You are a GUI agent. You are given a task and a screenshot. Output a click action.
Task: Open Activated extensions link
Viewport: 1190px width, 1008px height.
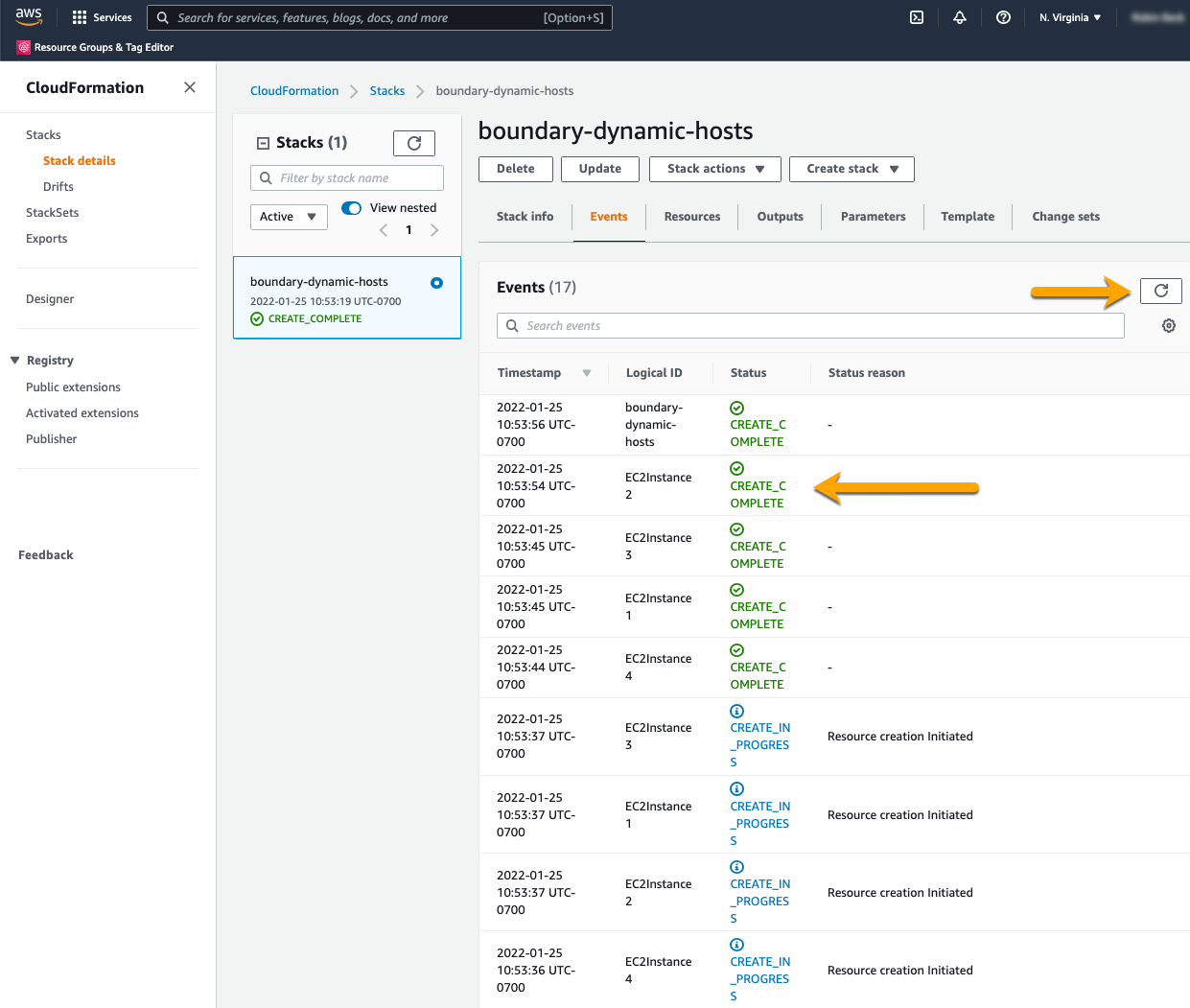pyautogui.click(x=82, y=413)
